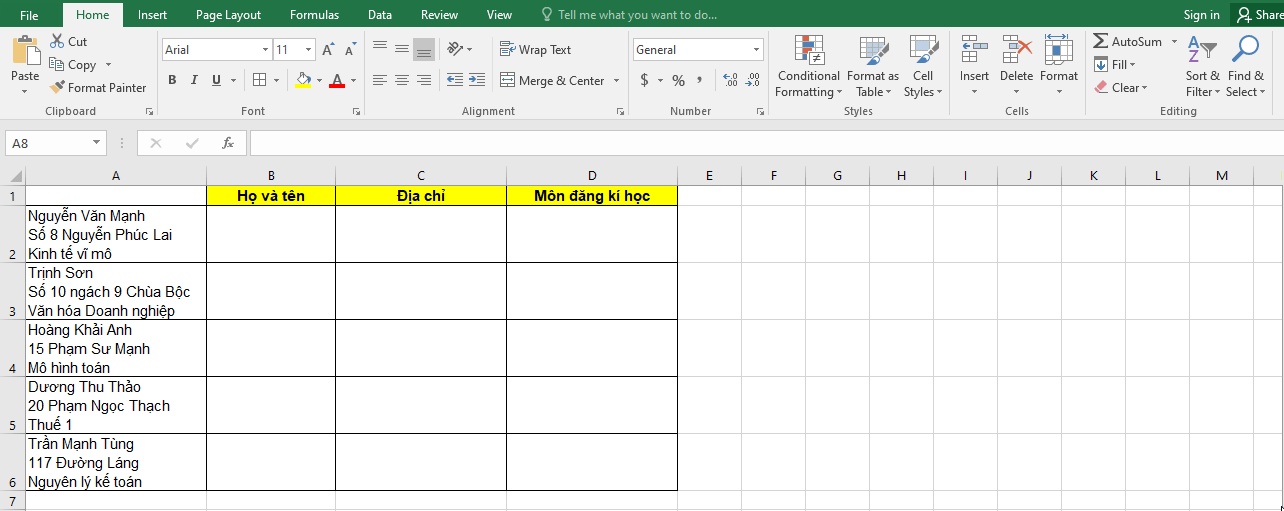Apply the Borders icon
The height and width of the screenshot is (511, 1284).
click(259, 80)
